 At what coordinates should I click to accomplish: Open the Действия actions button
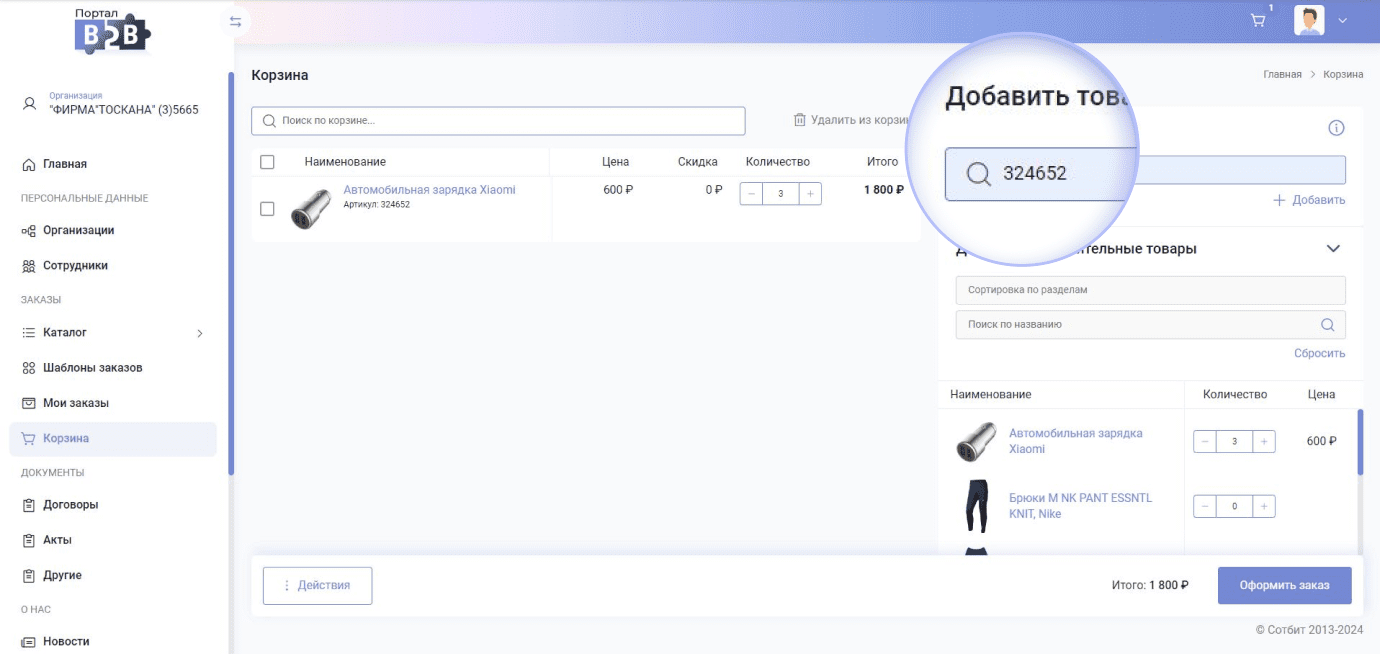(x=317, y=586)
